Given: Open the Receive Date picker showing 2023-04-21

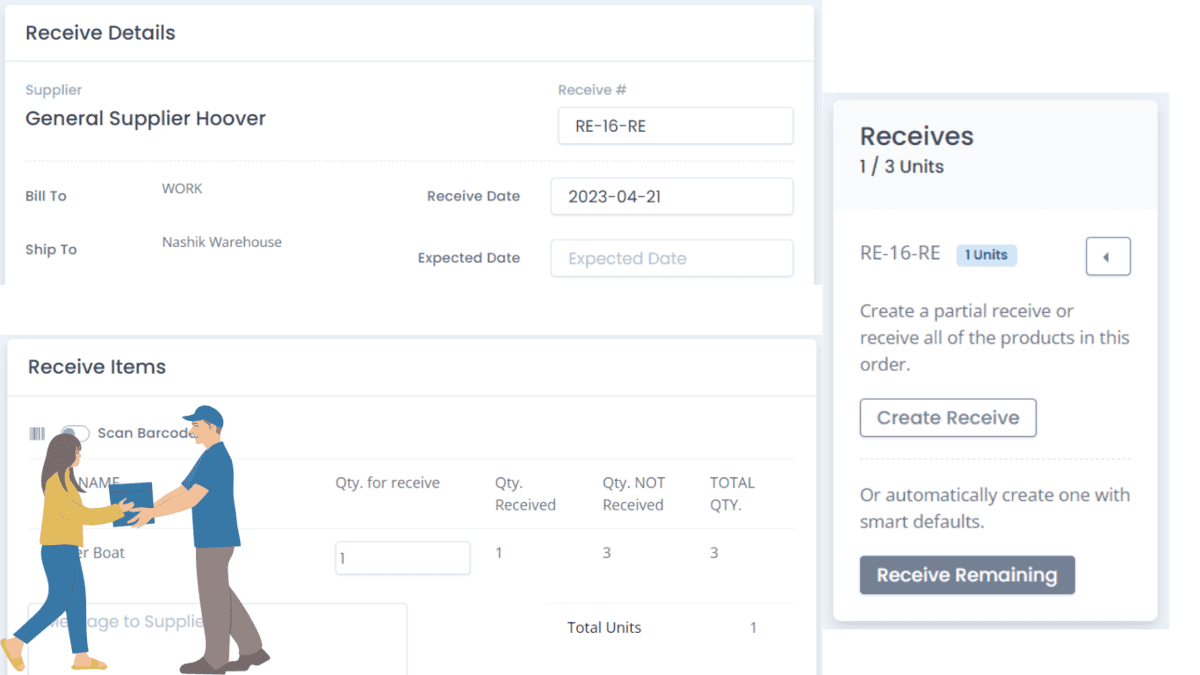Looking at the screenshot, I should [x=671, y=196].
